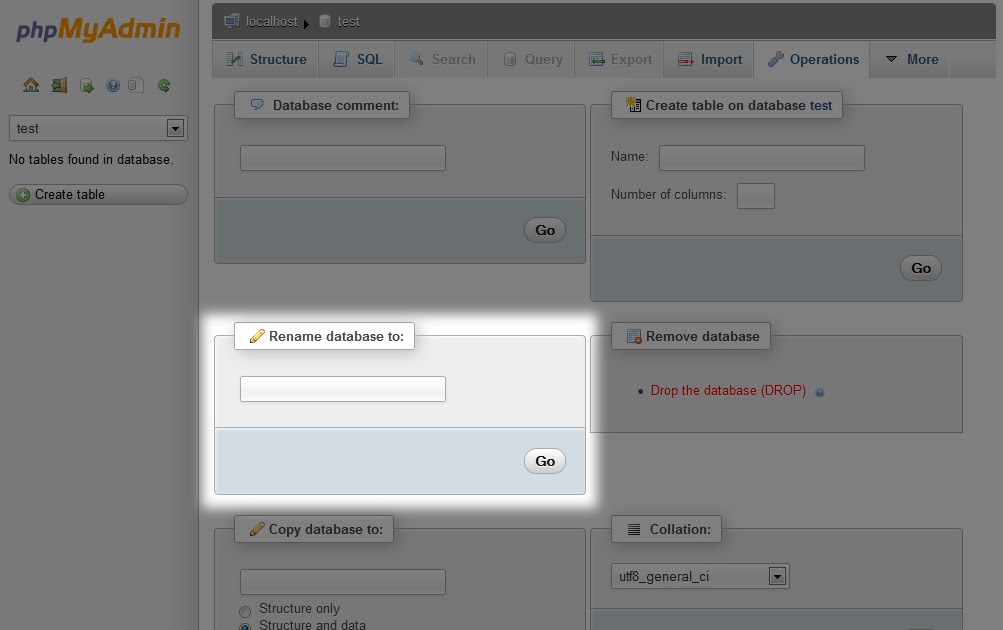
Task: Open the utf8_general_ci collation dropdown
Action: click(x=700, y=576)
